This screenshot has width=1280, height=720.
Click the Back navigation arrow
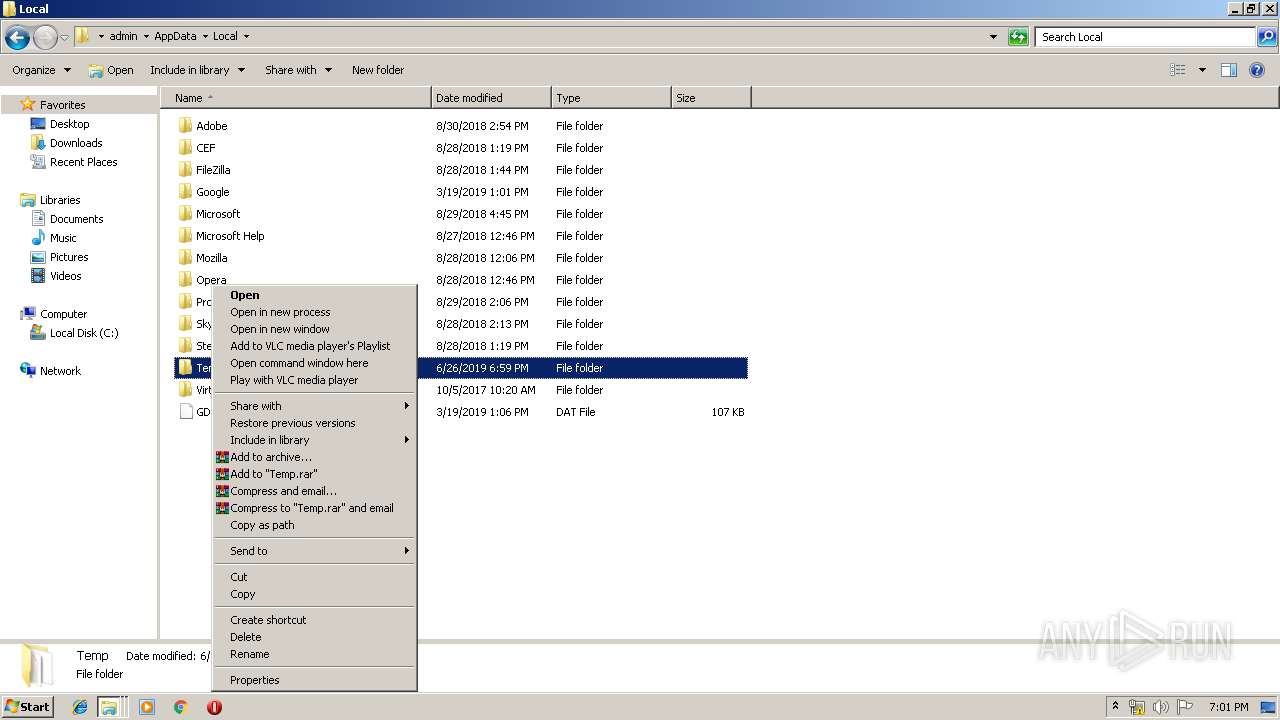pyautogui.click(x=17, y=38)
